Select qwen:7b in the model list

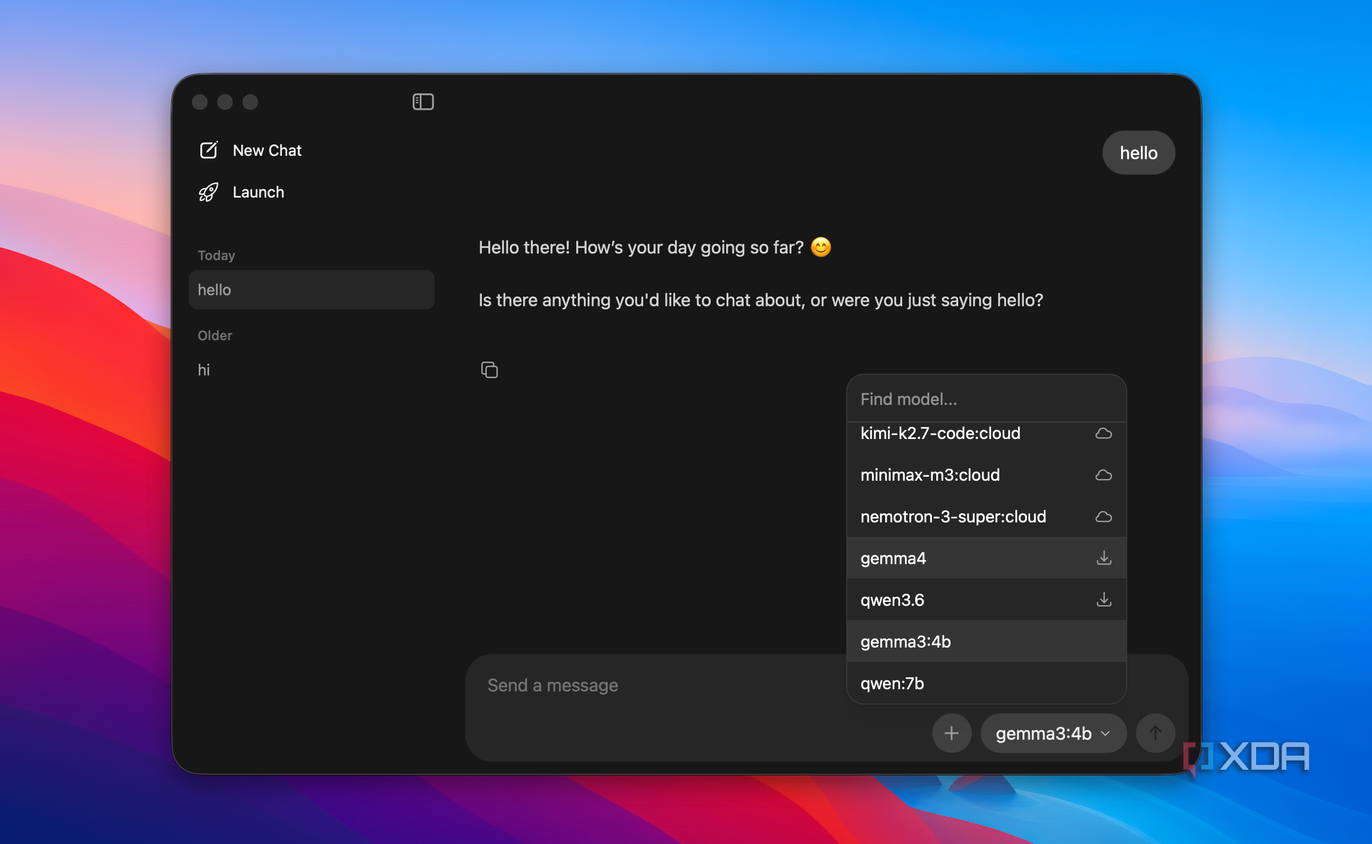(986, 683)
